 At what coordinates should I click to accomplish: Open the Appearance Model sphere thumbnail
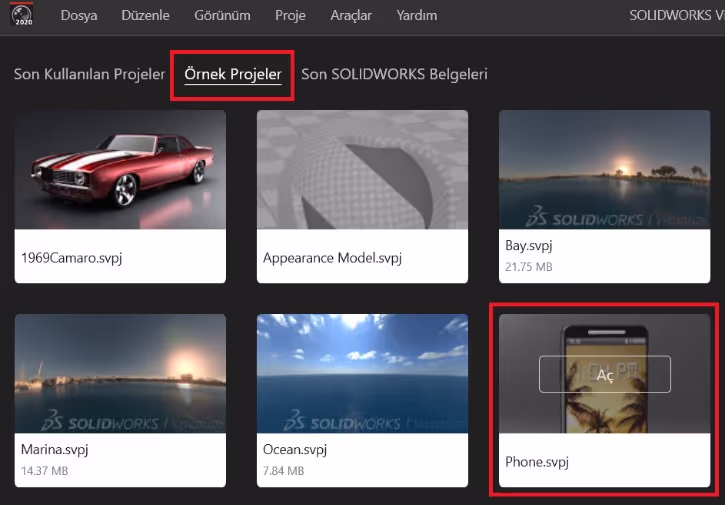coord(362,170)
